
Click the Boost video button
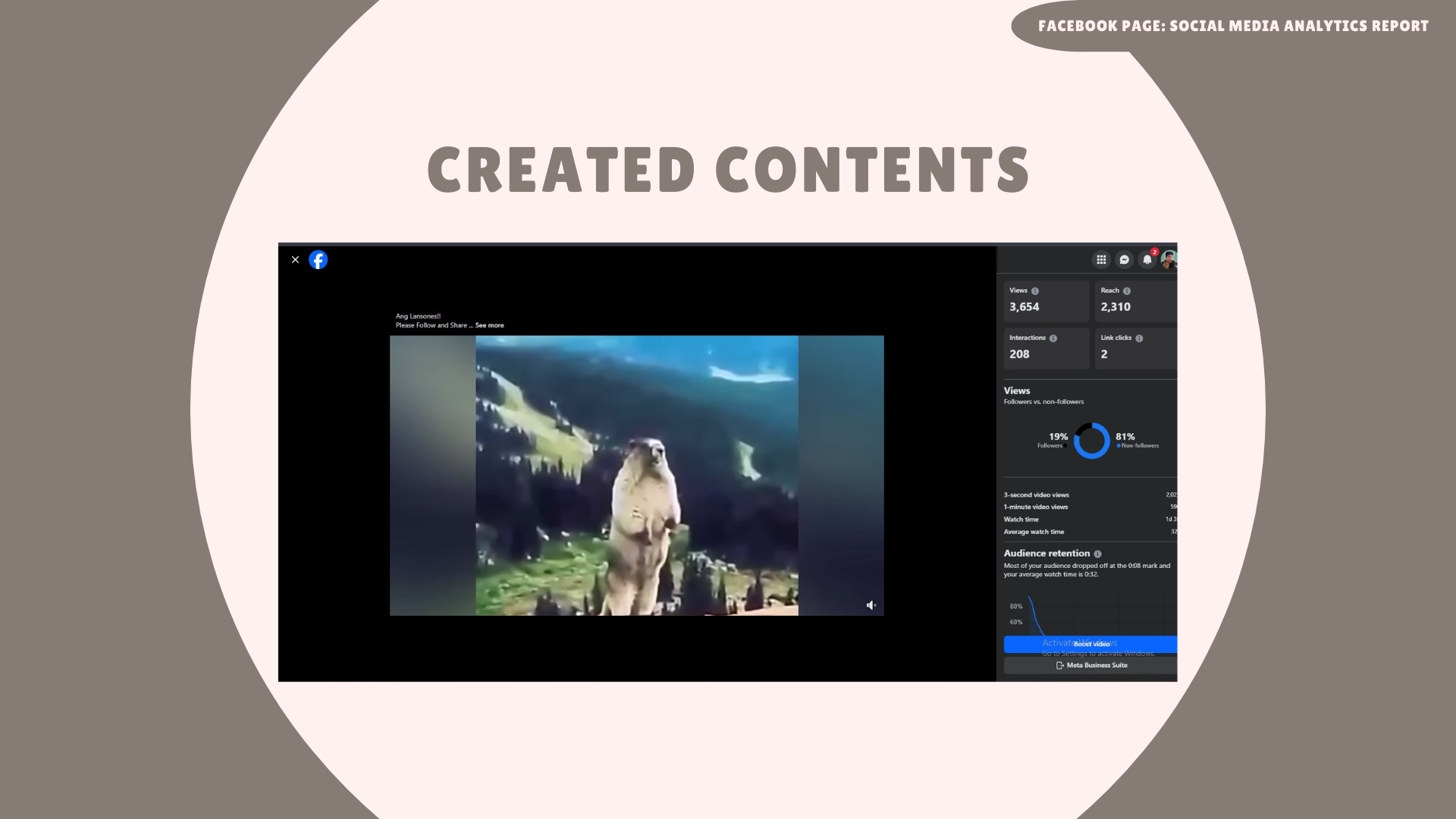click(x=1090, y=644)
